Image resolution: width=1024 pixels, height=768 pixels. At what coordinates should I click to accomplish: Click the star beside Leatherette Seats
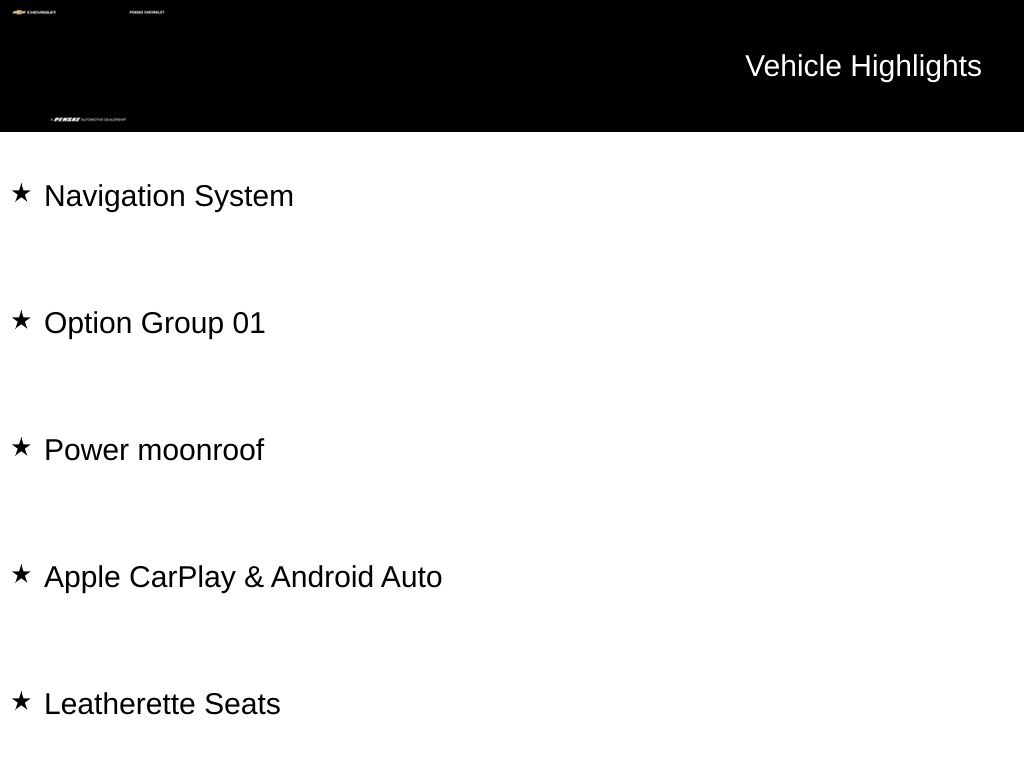point(22,701)
